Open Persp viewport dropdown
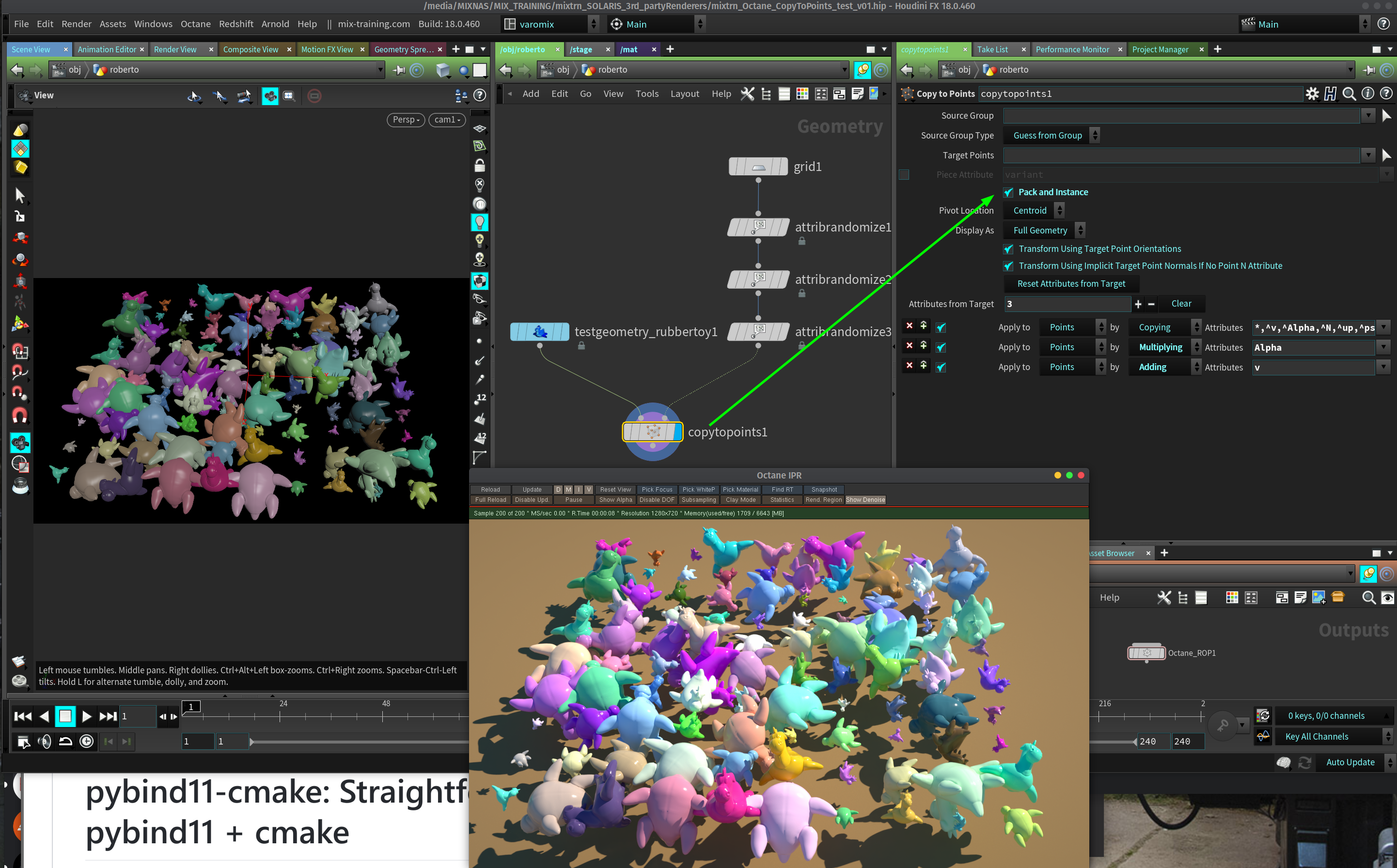The width and height of the screenshot is (1397, 868). pos(406,120)
